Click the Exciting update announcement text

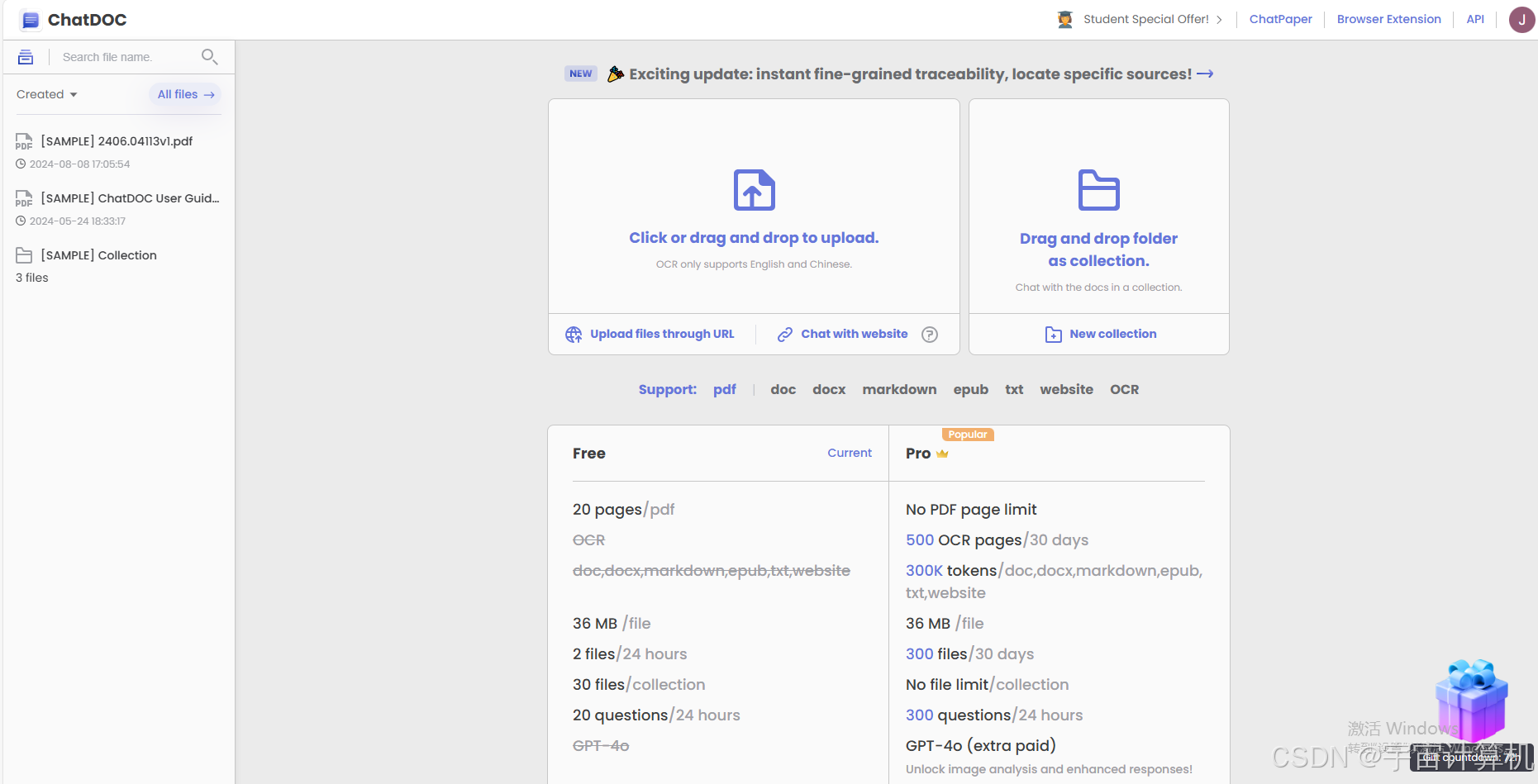point(911,74)
